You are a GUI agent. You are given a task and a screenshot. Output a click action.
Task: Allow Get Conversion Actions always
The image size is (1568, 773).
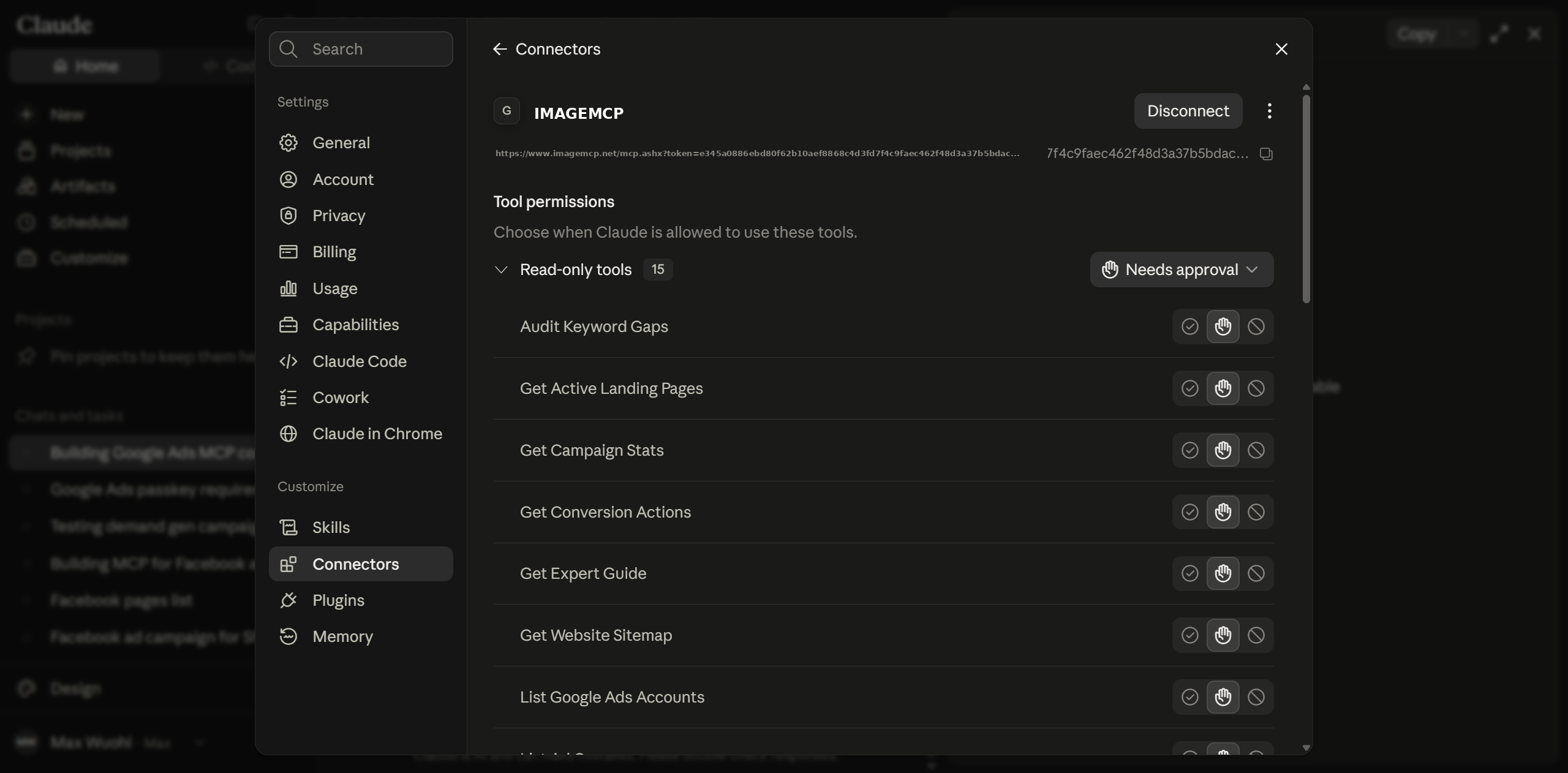click(1189, 512)
